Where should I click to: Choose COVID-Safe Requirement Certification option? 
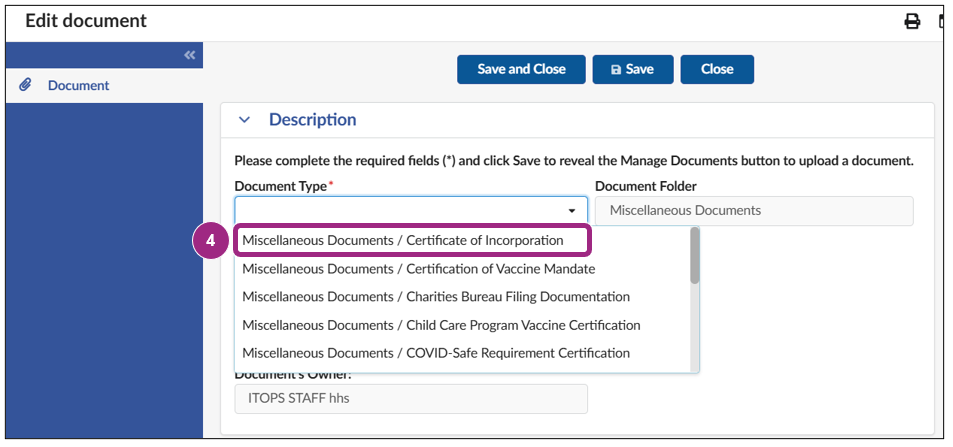click(436, 353)
